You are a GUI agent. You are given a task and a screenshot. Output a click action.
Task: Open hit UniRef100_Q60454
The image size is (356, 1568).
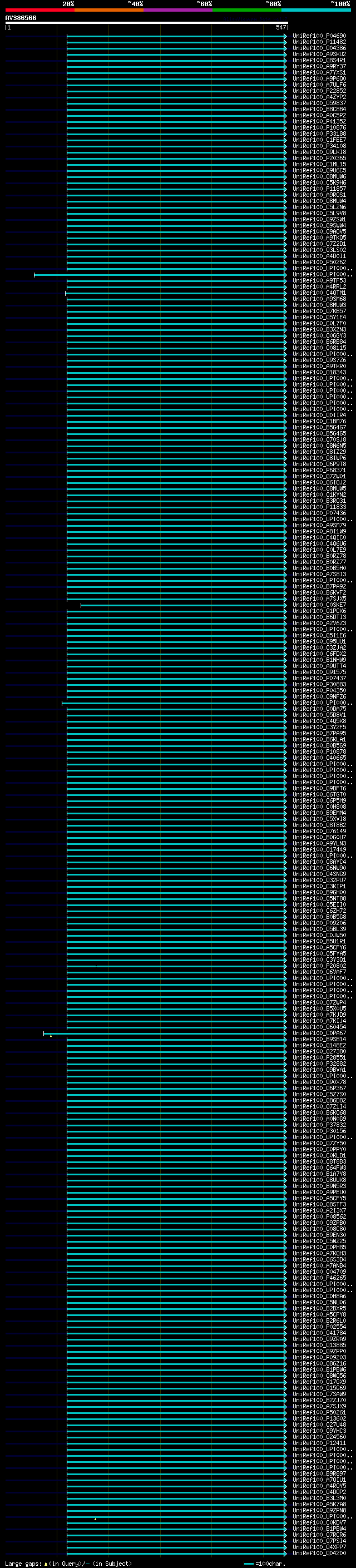(319, 1027)
